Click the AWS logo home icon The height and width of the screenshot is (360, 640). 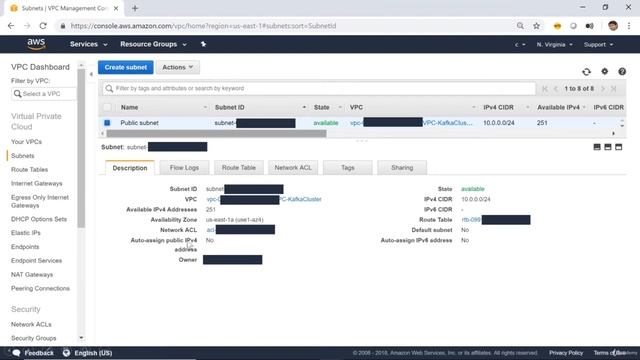point(36,44)
